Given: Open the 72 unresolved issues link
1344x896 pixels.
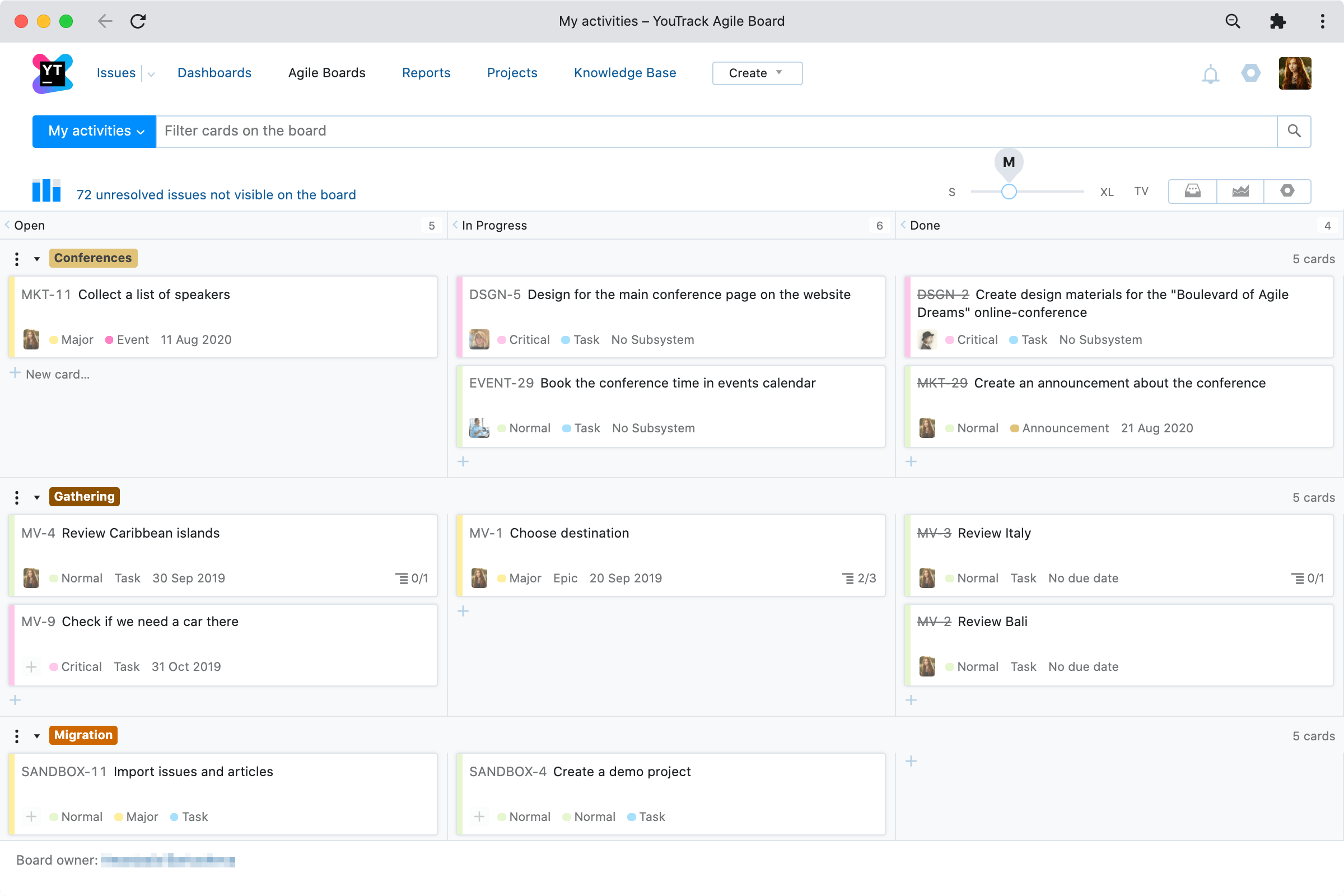Looking at the screenshot, I should point(216,194).
